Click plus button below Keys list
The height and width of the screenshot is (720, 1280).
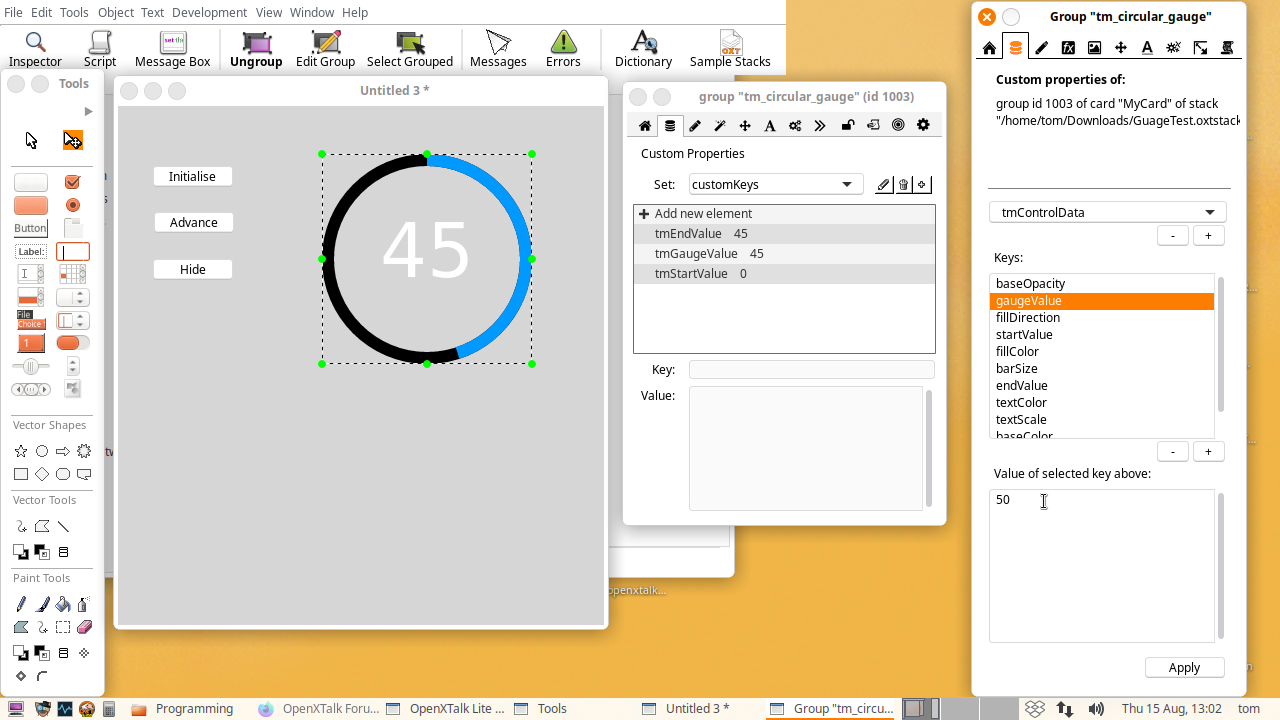pos(1208,452)
